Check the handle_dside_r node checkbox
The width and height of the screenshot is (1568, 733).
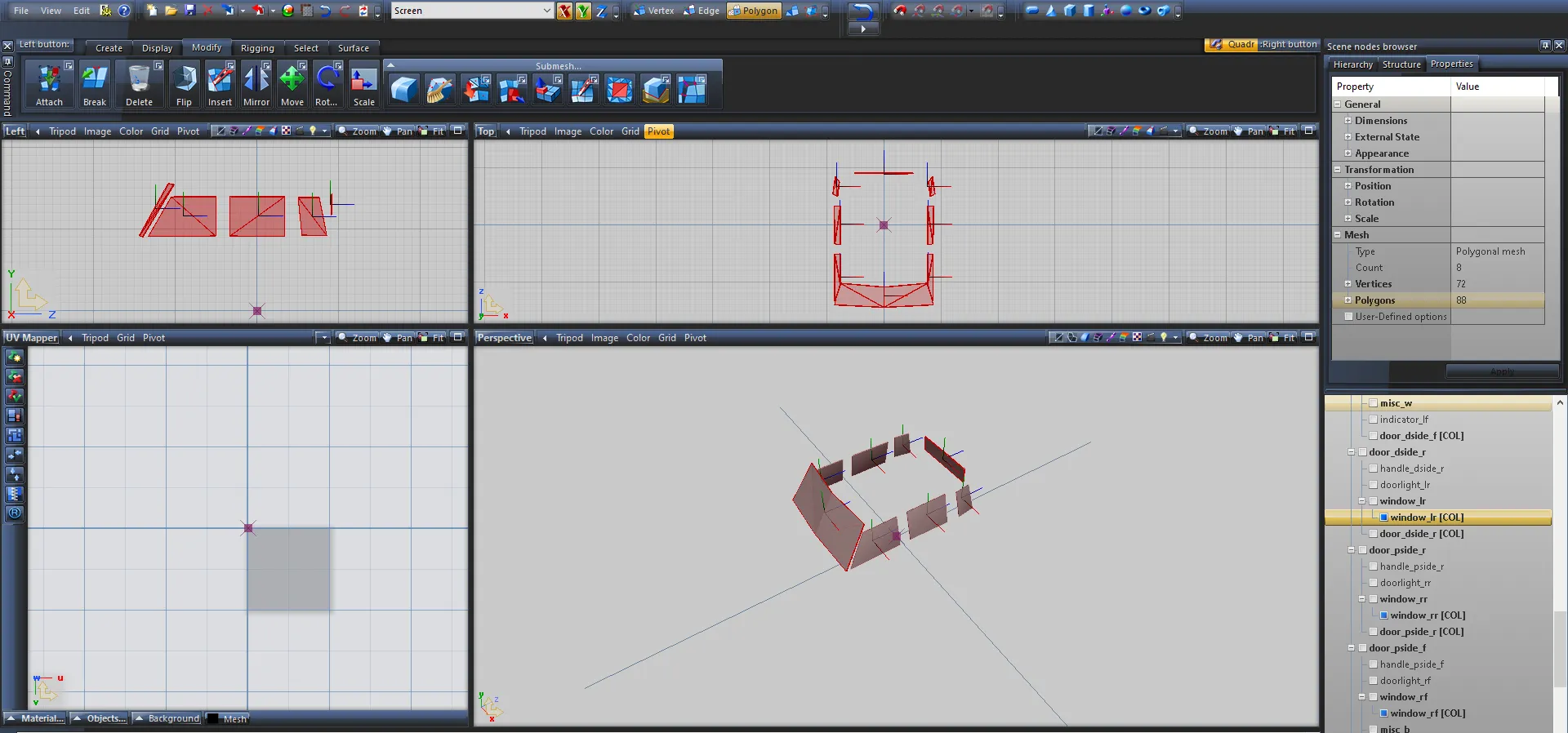pyautogui.click(x=1374, y=469)
